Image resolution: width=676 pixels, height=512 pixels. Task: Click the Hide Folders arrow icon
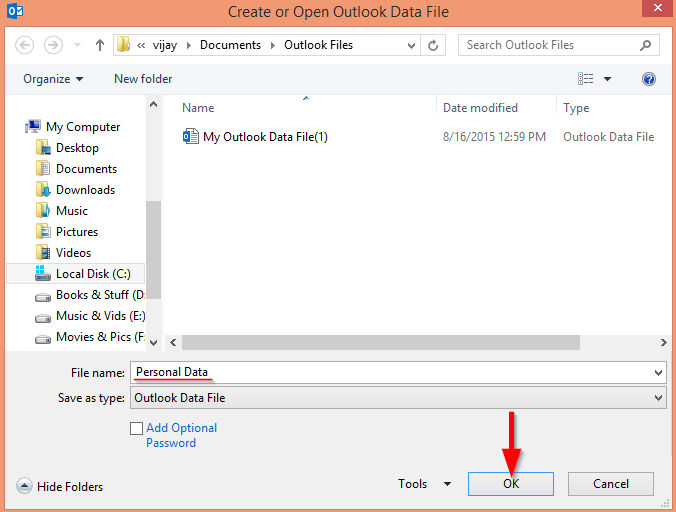point(24,486)
